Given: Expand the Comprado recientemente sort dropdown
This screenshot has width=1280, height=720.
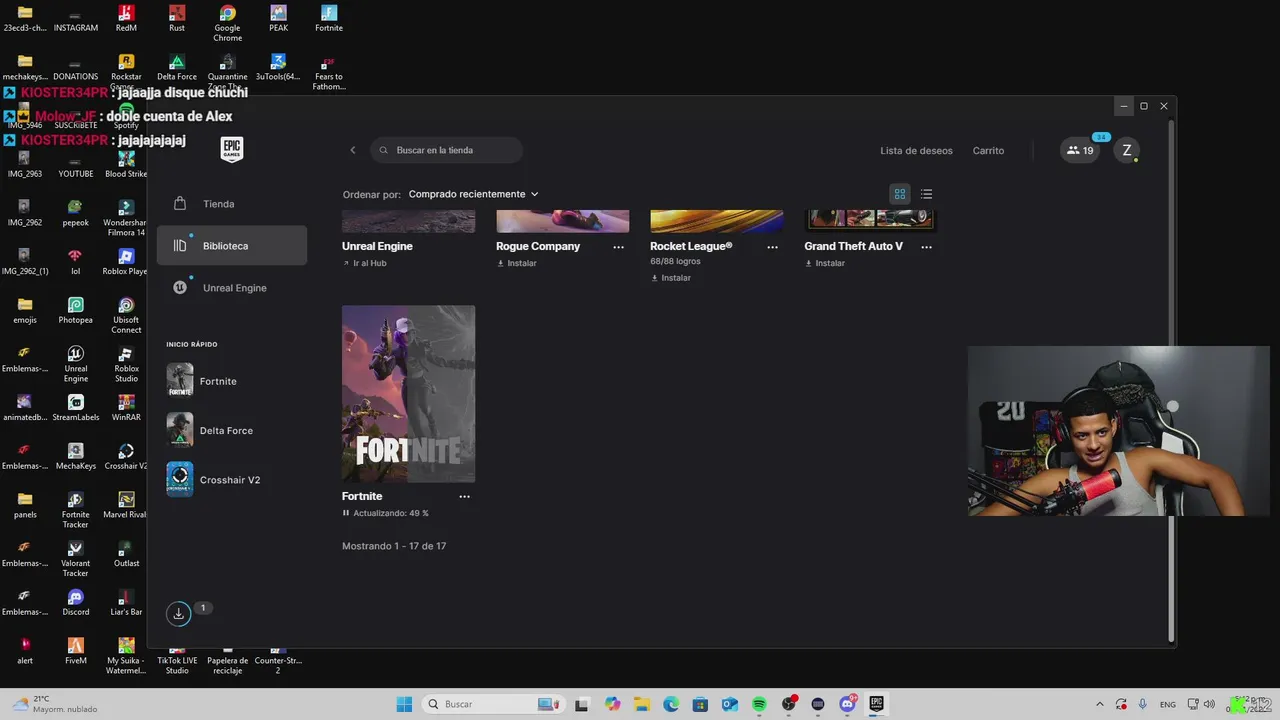Looking at the screenshot, I should [473, 194].
